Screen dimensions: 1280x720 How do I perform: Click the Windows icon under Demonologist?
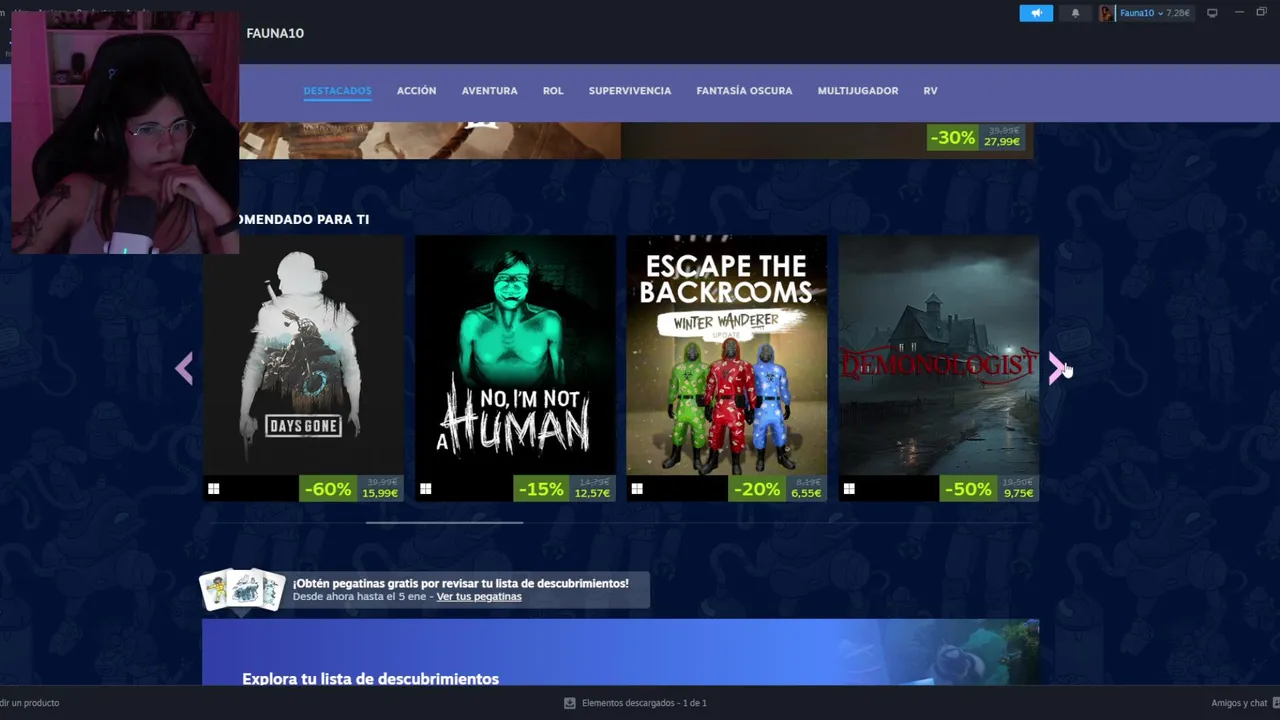click(x=849, y=489)
